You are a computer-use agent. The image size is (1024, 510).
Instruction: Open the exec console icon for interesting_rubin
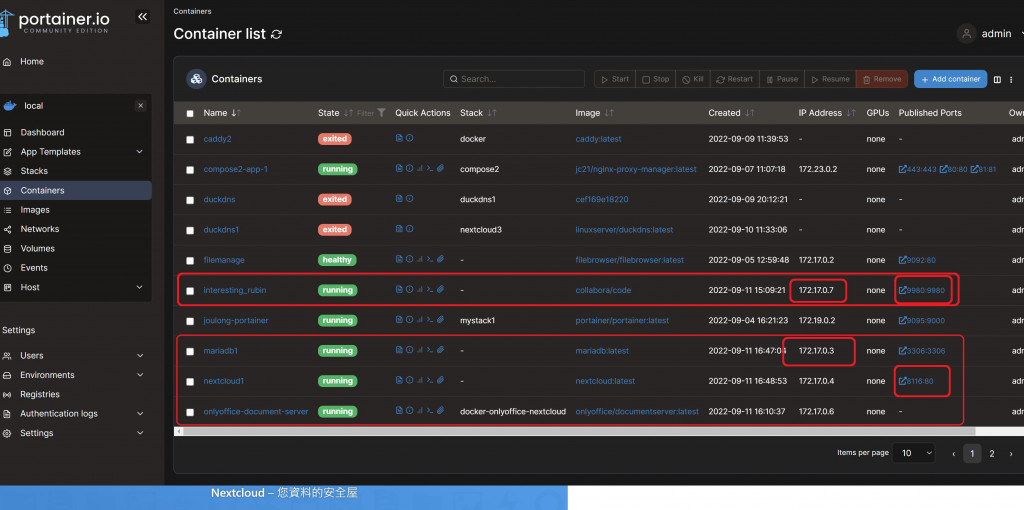pyautogui.click(x=430, y=289)
